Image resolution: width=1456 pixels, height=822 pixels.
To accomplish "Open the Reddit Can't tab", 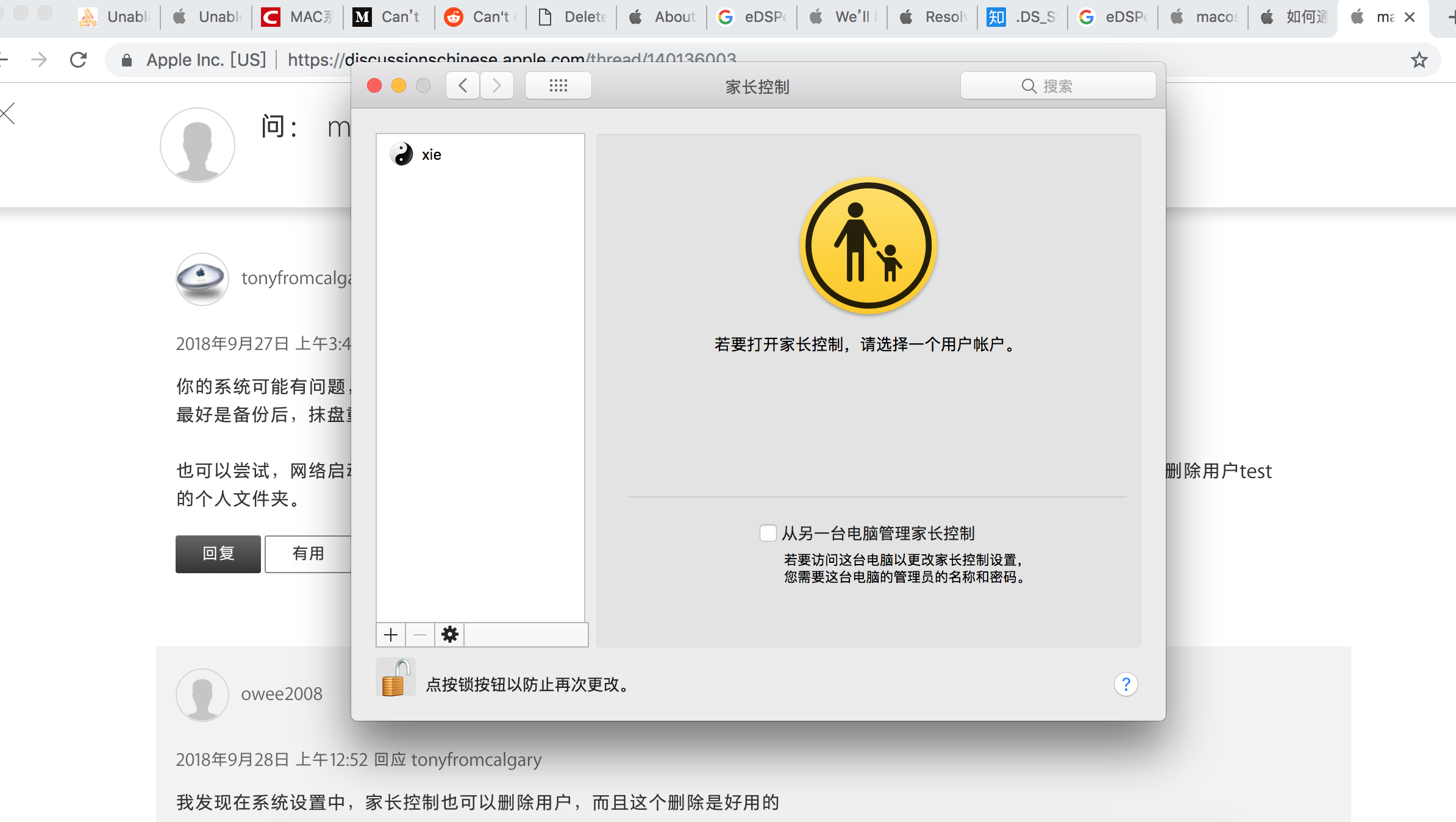I will (x=480, y=17).
